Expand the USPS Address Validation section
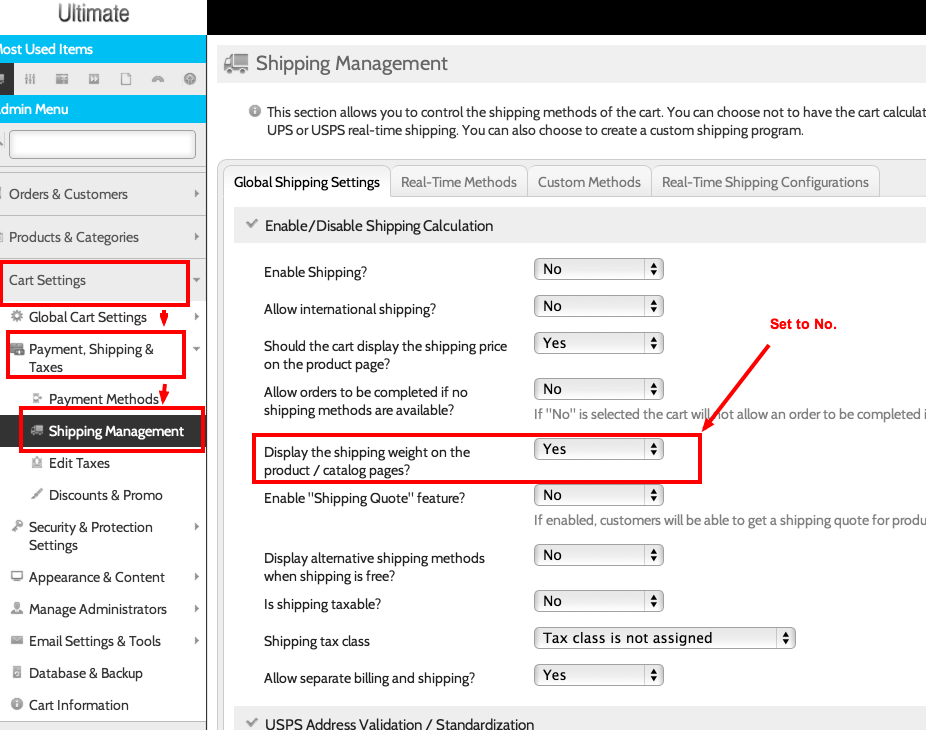The image size is (926, 730). coord(251,724)
